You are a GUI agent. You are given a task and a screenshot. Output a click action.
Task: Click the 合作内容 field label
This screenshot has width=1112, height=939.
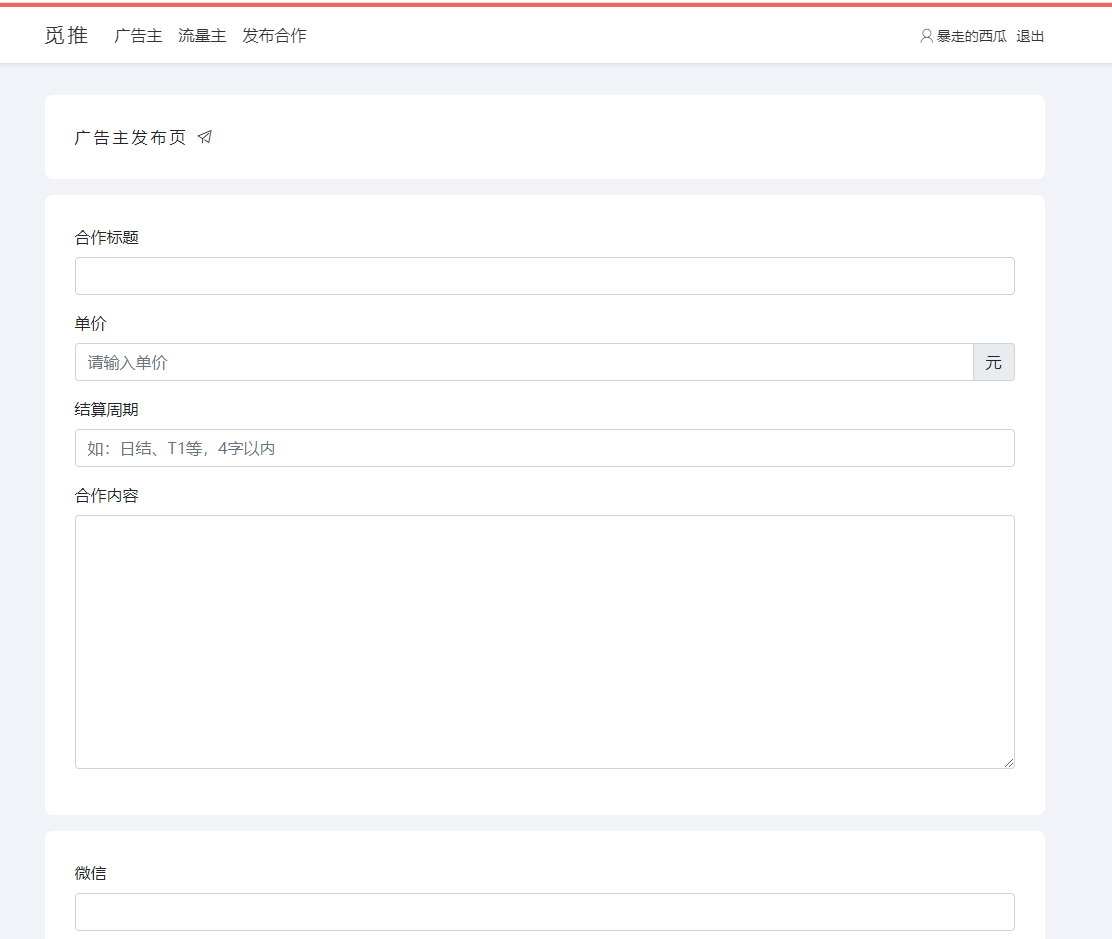pos(106,496)
